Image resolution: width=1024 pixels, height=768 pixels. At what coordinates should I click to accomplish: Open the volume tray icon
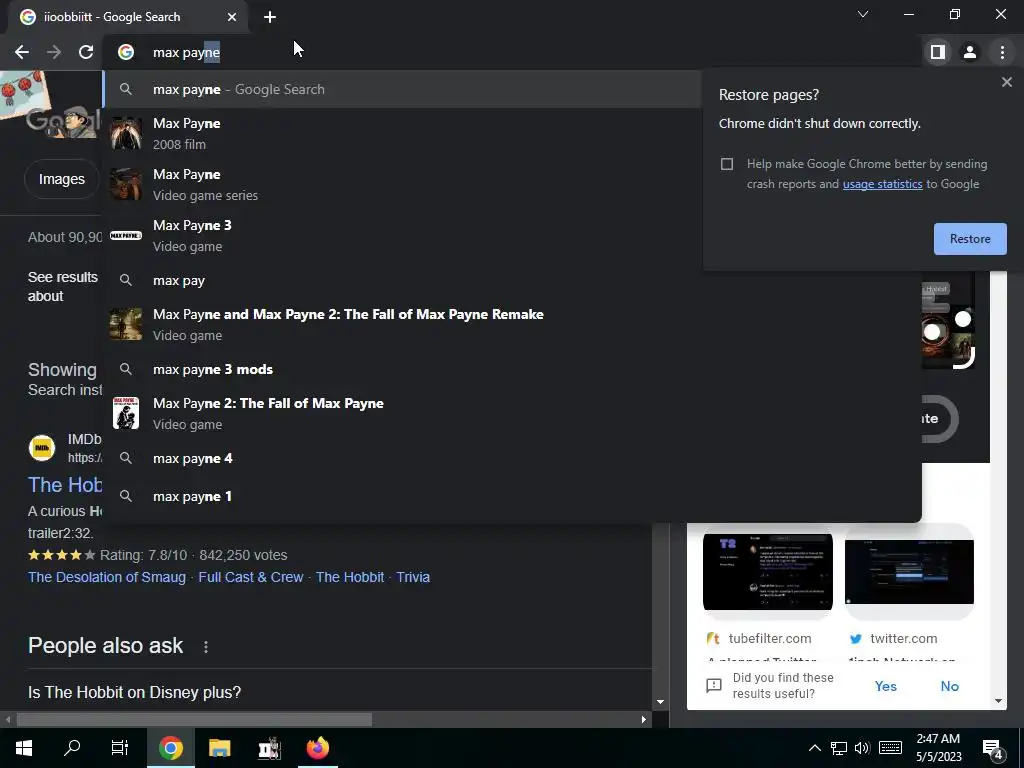[x=862, y=748]
